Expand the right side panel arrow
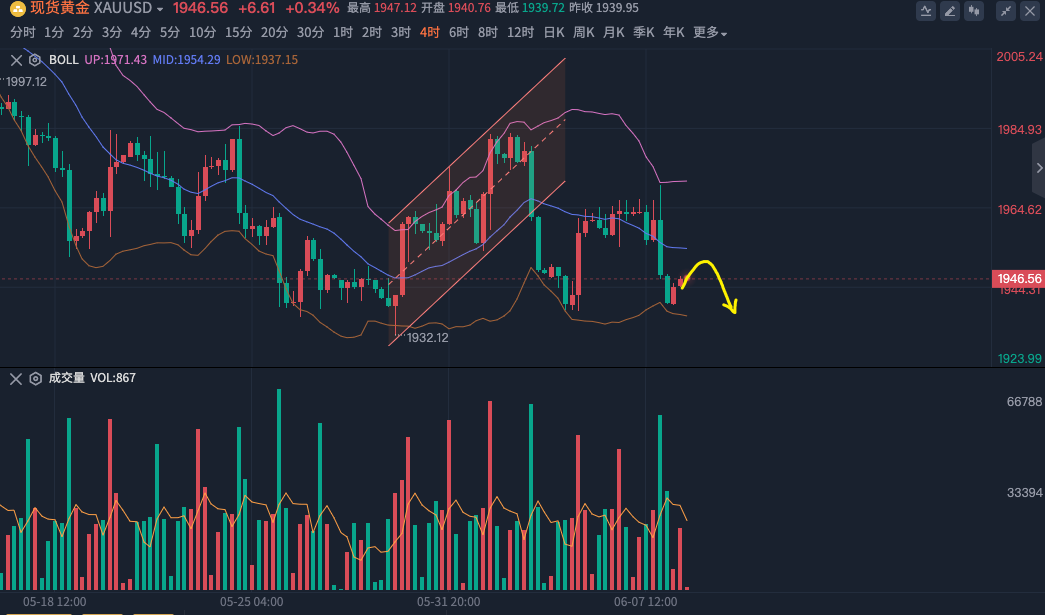This screenshot has height=615, width=1045. click(1038, 168)
